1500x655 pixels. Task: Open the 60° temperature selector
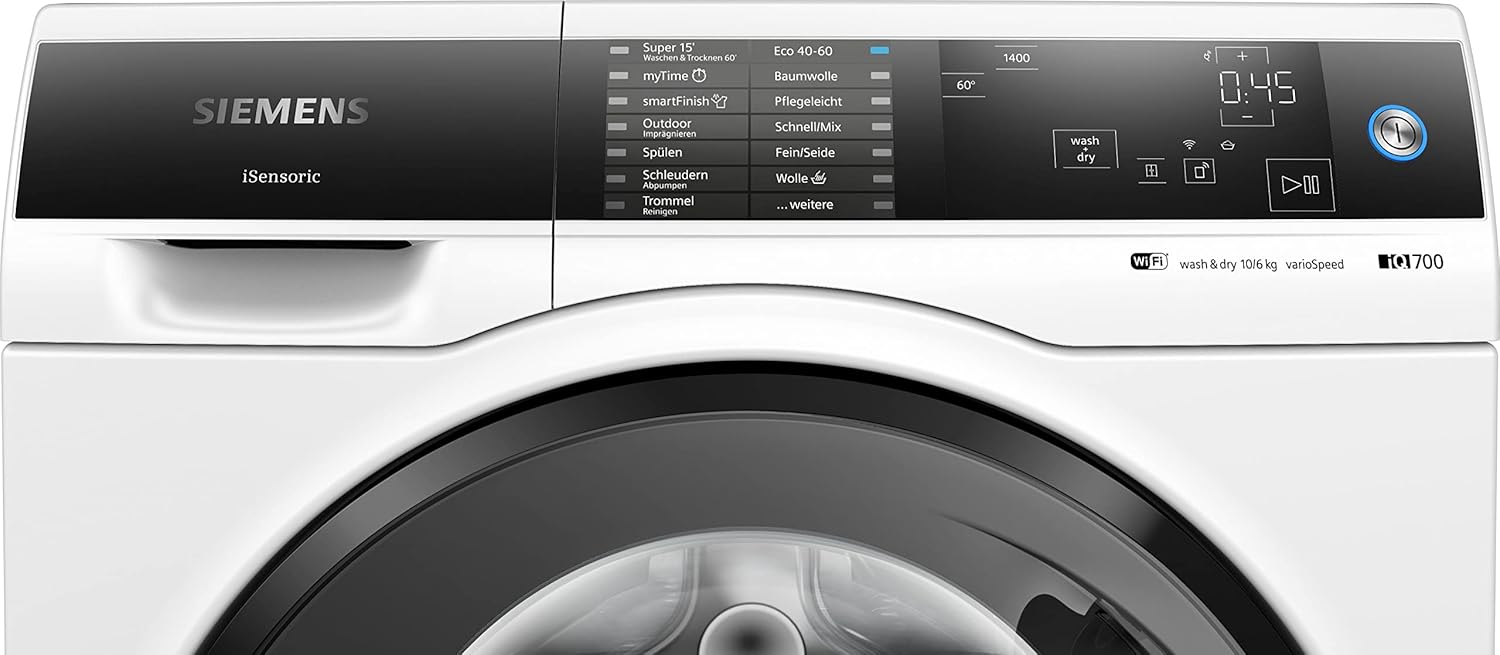(965, 85)
